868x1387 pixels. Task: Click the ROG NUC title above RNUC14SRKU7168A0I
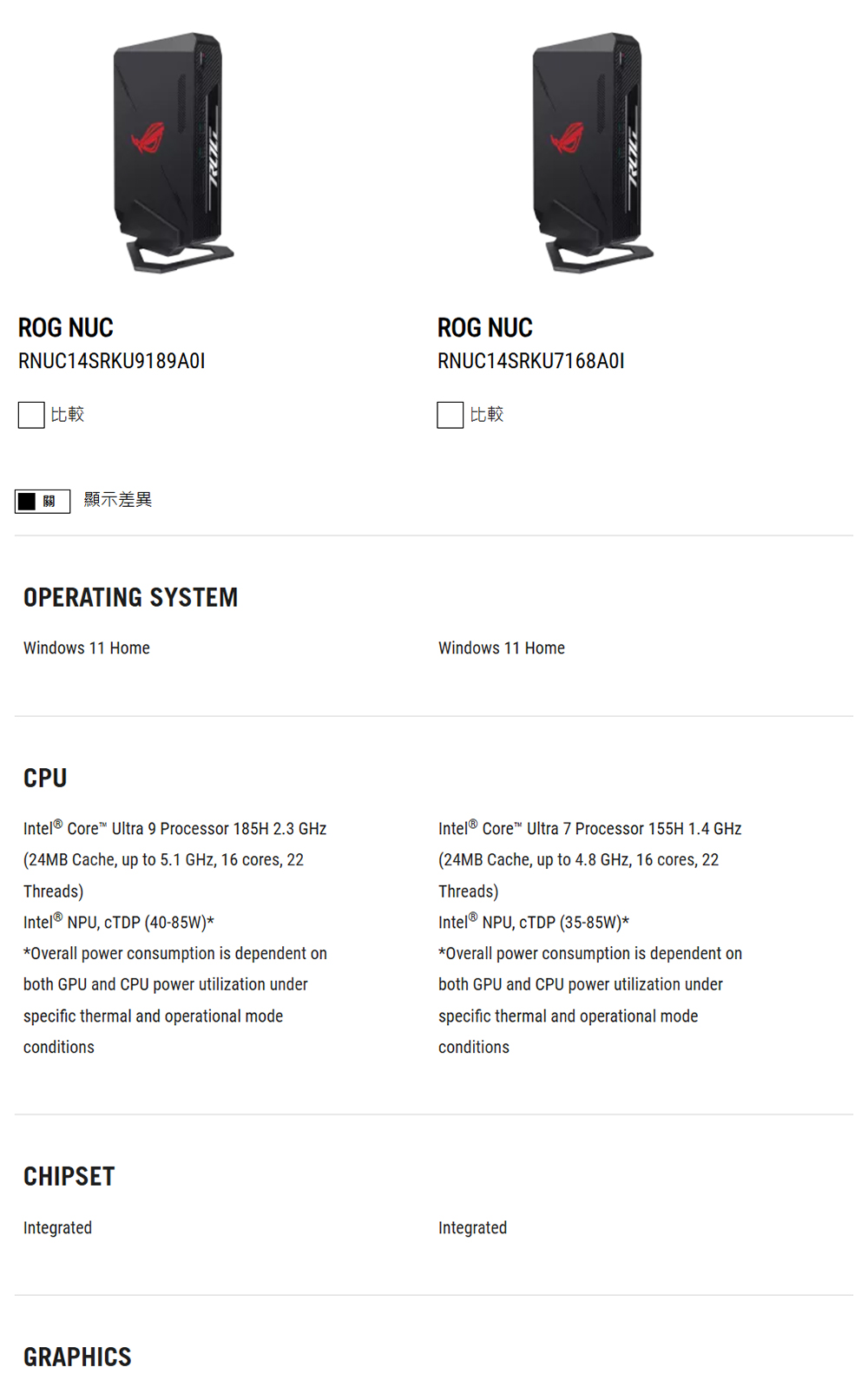point(485,328)
